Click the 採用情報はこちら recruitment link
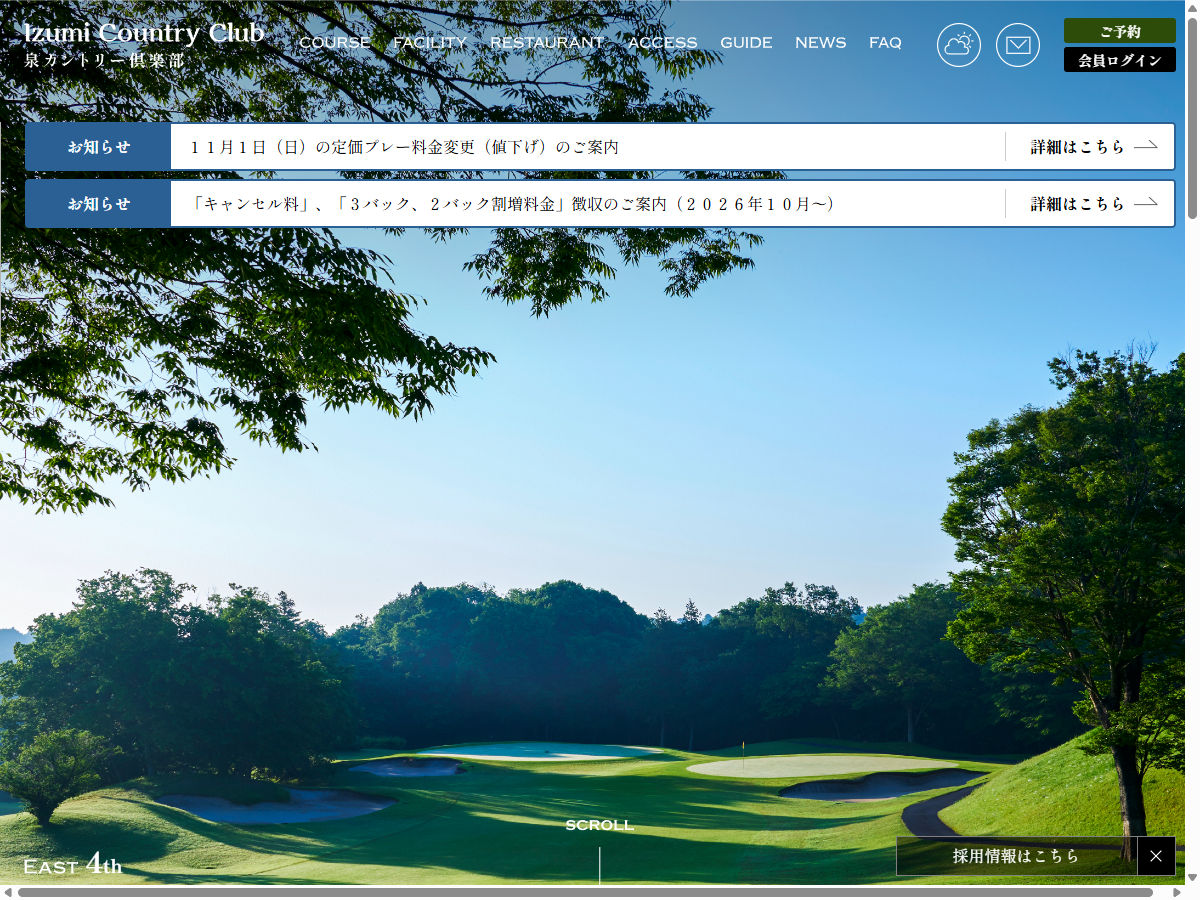Viewport: 1200px width, 900px height. tap(1017, 856)
